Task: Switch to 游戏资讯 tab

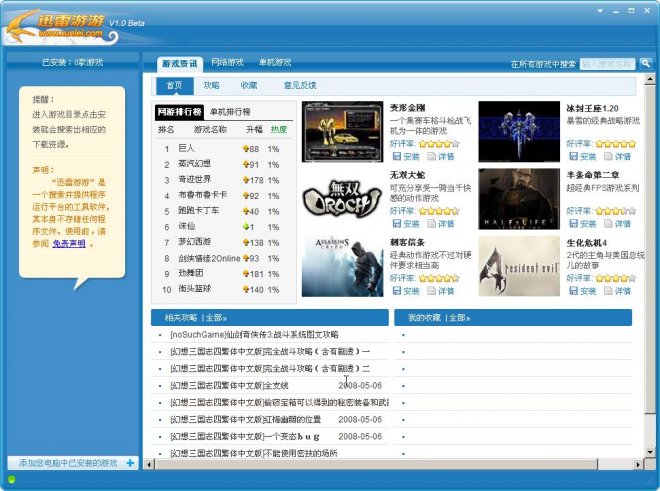Action: (x=180, y=64)
